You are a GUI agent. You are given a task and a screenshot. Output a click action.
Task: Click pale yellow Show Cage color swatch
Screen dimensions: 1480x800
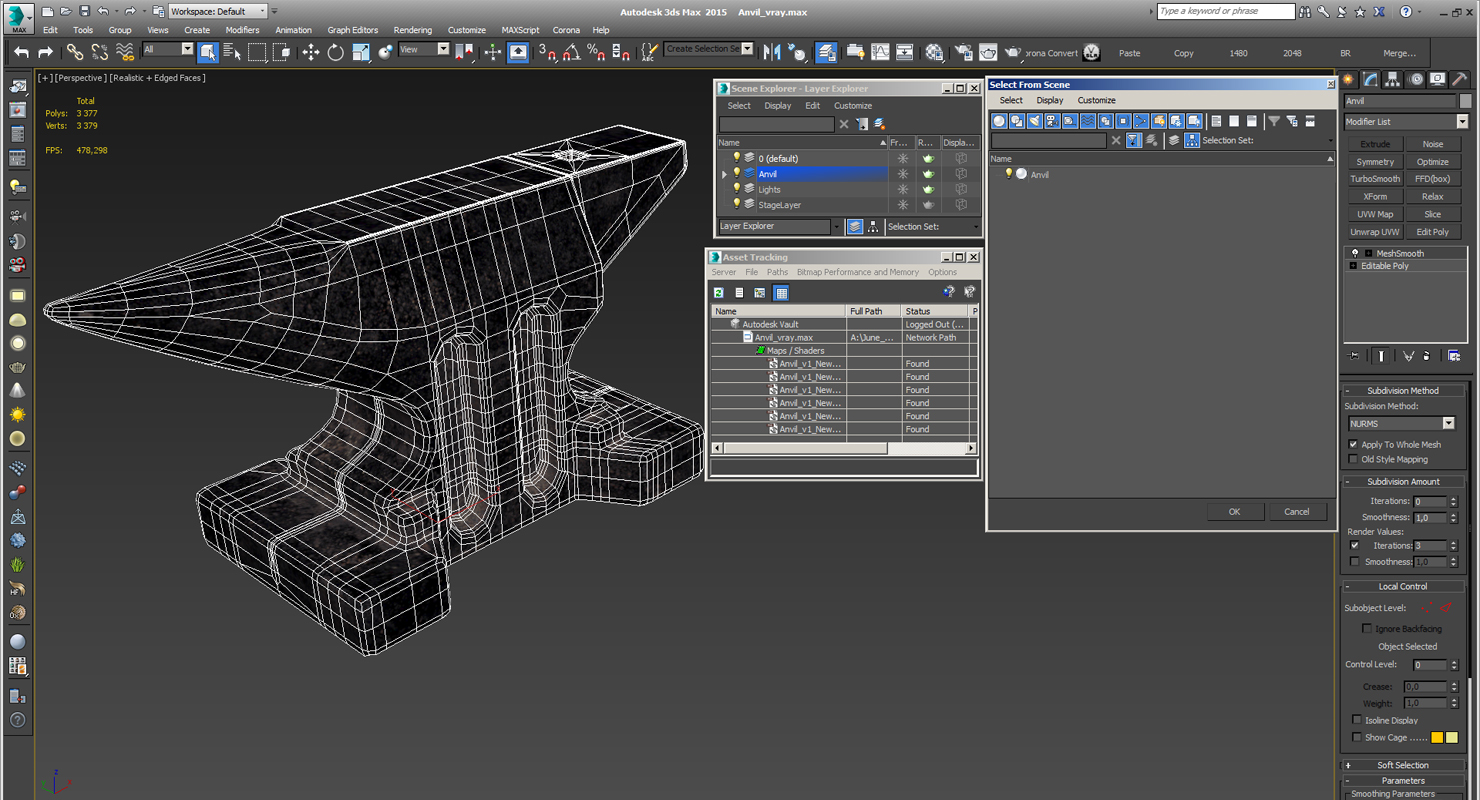pos(1452,737)
